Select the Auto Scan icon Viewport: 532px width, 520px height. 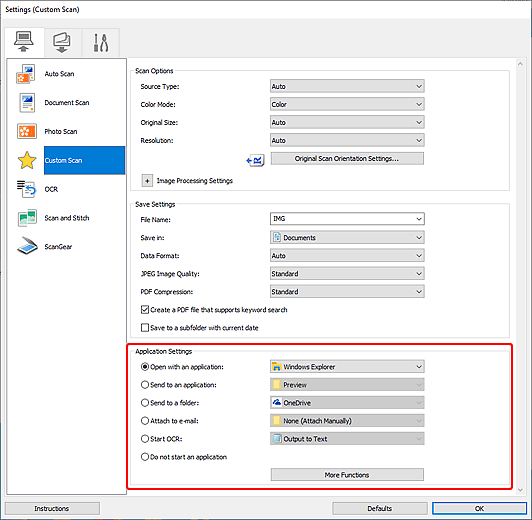point(25,74)
